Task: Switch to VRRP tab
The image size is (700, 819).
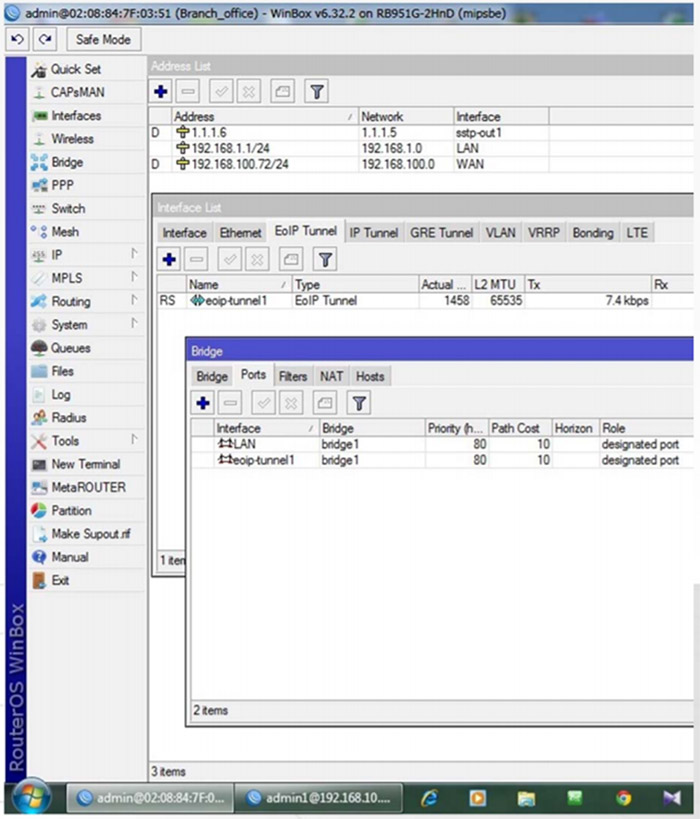Action: pyautogui.click(x=543, y=233)
